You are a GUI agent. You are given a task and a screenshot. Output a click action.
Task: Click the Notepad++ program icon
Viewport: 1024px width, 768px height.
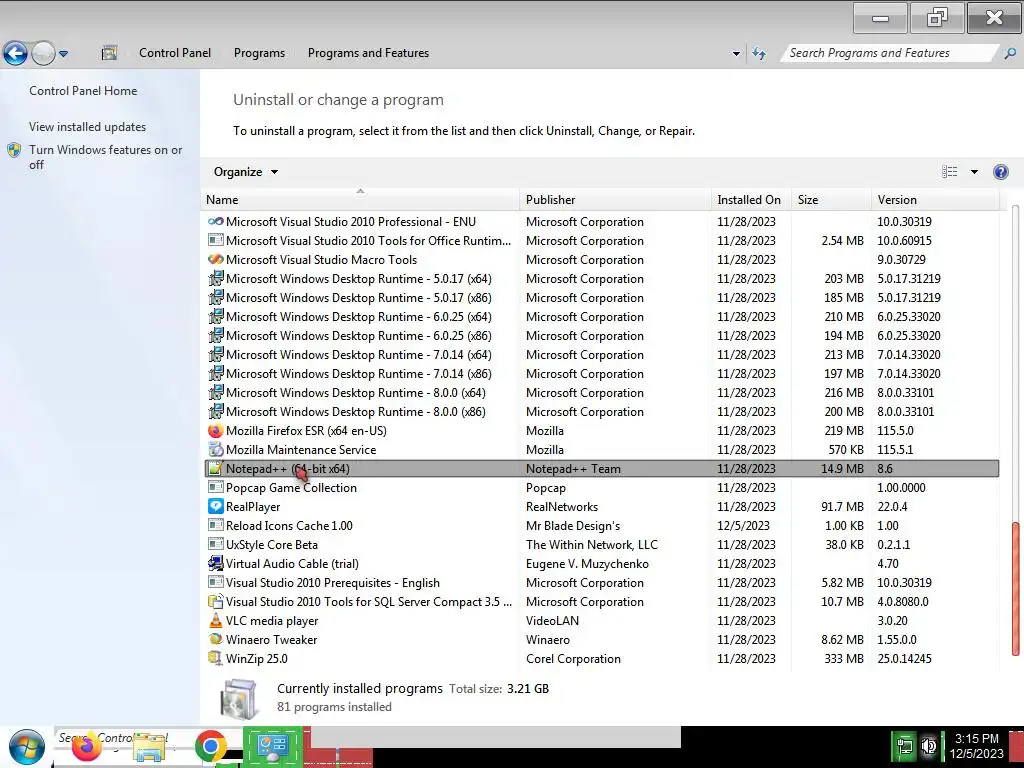216,468
